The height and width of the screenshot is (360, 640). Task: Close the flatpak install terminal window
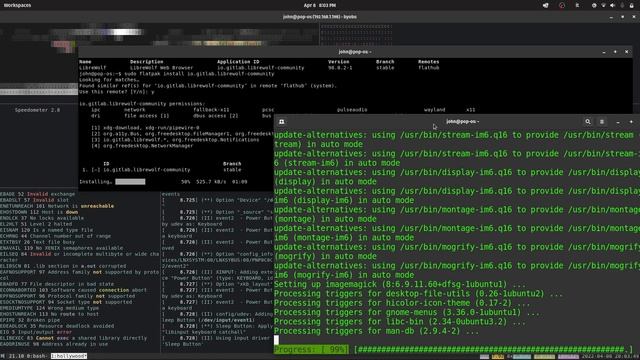coord(627,52)
